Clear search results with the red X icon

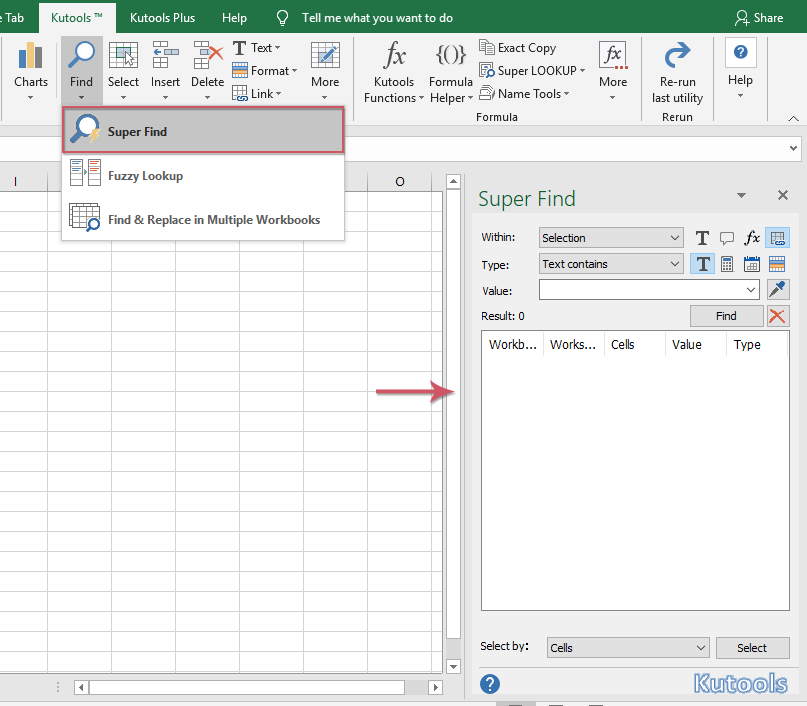coord(779,316)
